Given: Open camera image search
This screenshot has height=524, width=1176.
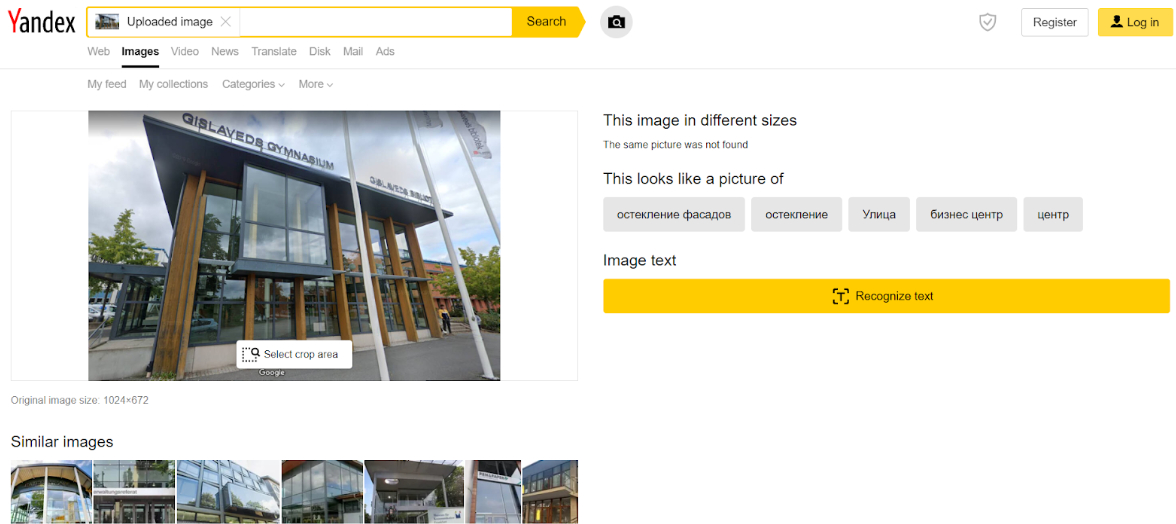Looking at the screenshot, I should (616, 22).
